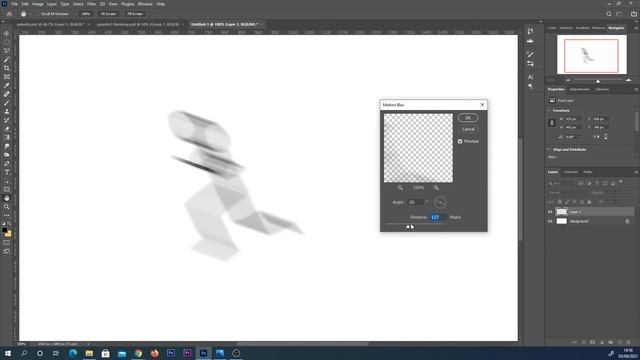Viewport: 640px width, 360px height.
Task: Select the Brush tool
Action: click(x=7, y=103)
